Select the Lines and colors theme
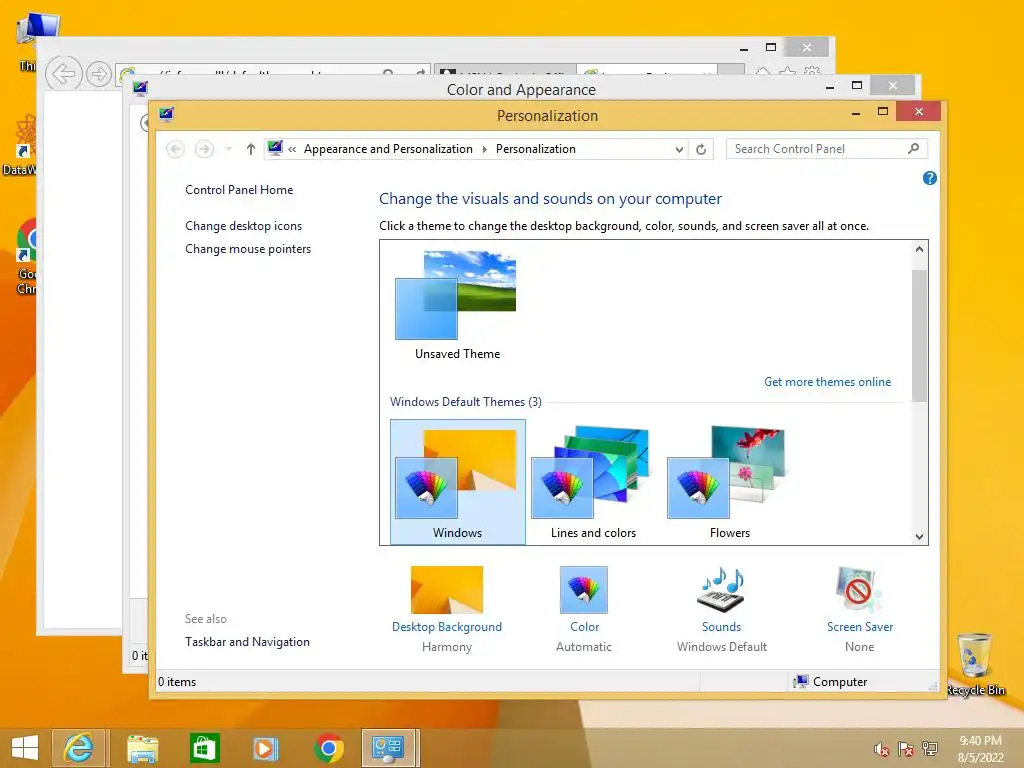The image size is (1024, 768). pyautogui.click(x=593, y=482)
